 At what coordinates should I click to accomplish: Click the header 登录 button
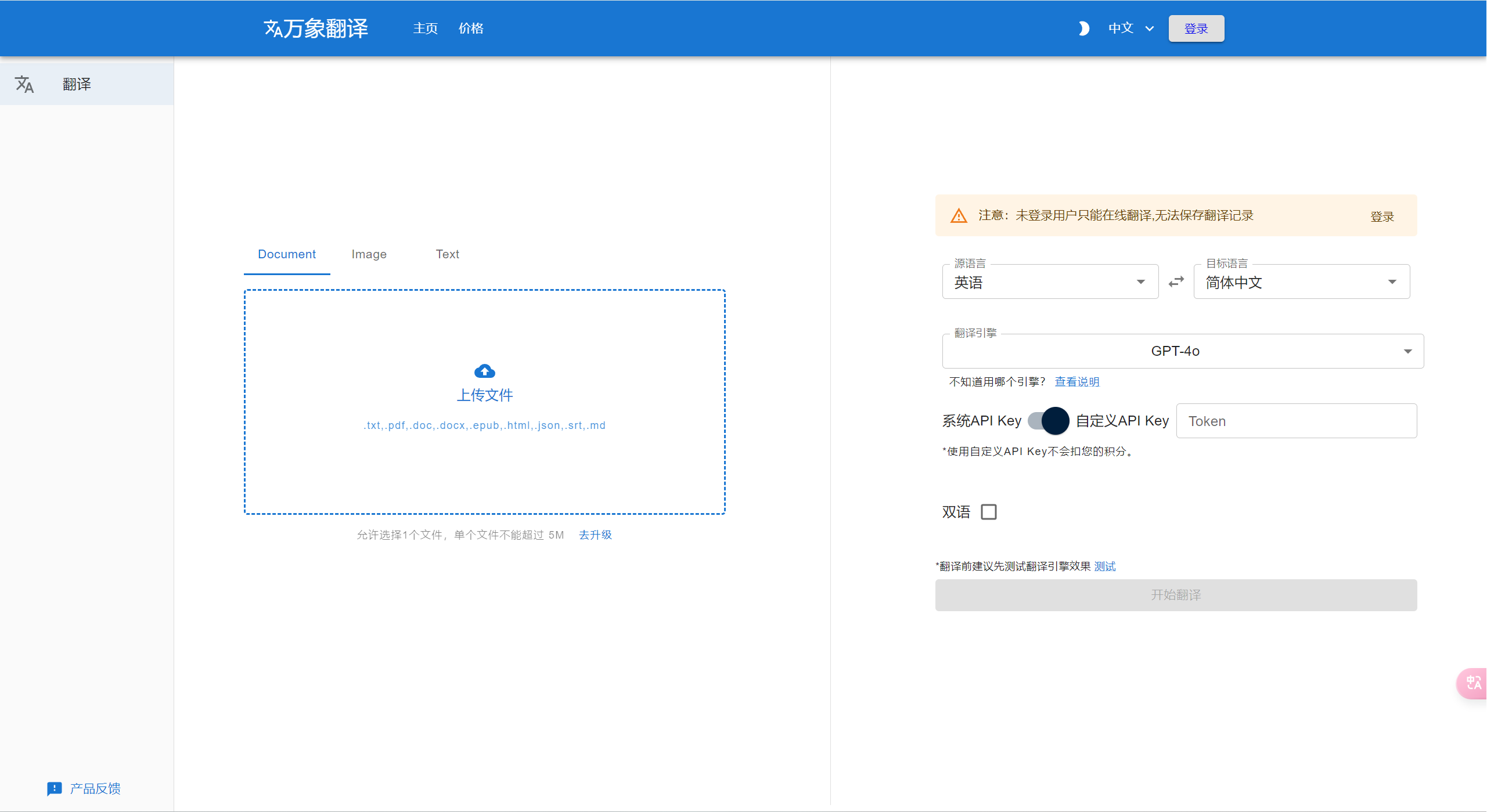click(x=1196, y=28)
